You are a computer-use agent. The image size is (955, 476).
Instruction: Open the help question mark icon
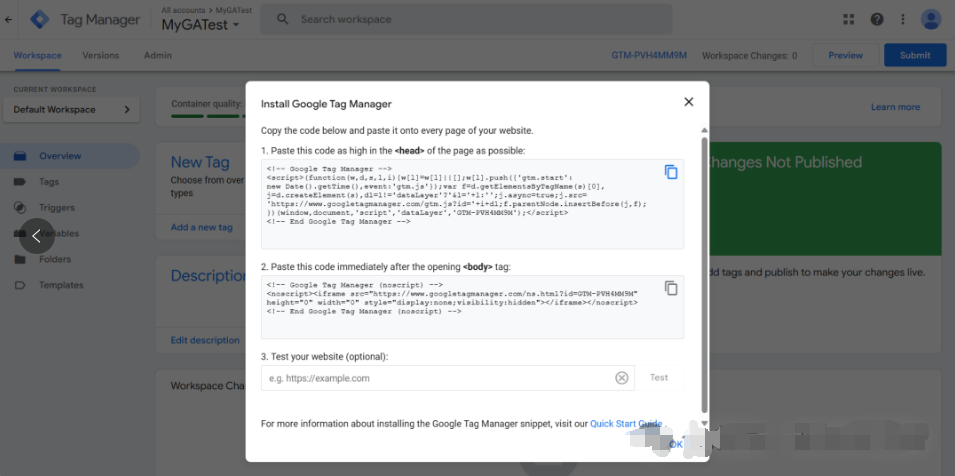click(x=876, y=19)
